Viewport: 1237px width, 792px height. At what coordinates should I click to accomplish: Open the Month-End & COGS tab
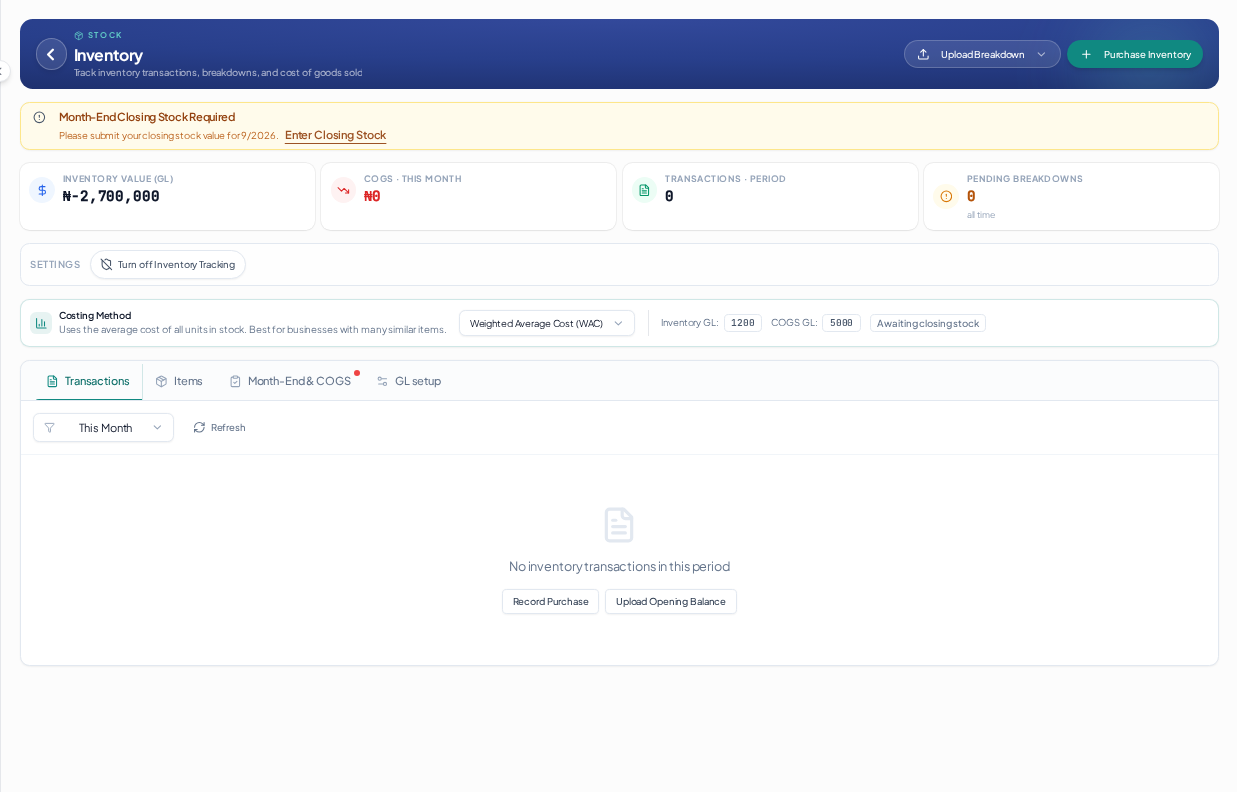point(290,381)
